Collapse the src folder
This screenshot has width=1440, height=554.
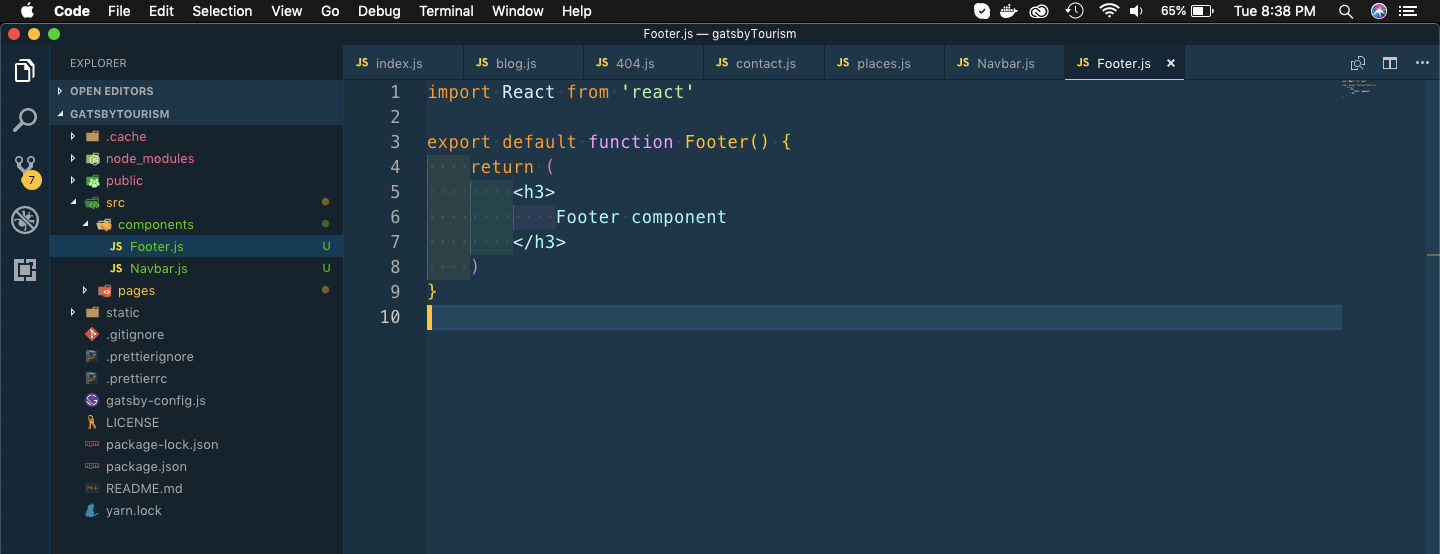point(73,202)
